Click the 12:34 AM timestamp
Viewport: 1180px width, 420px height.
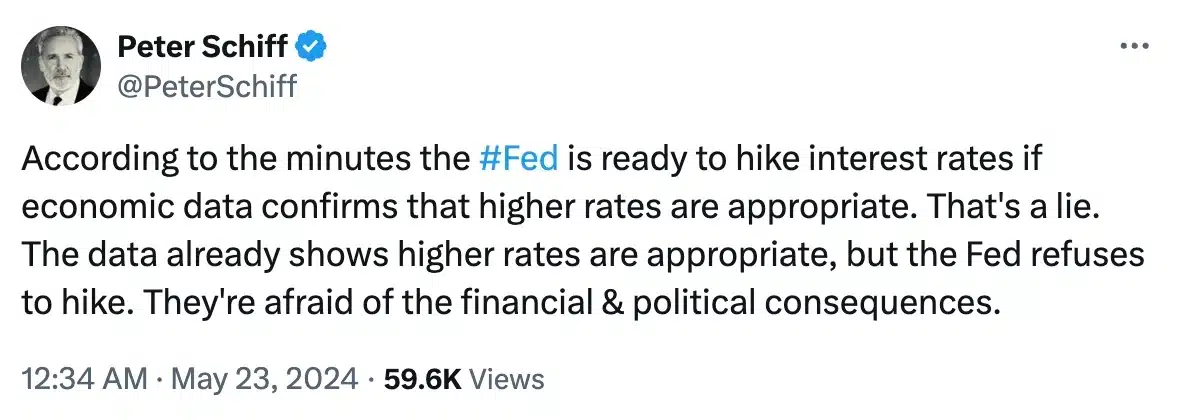pyautogui.click(x=84, y=379)
